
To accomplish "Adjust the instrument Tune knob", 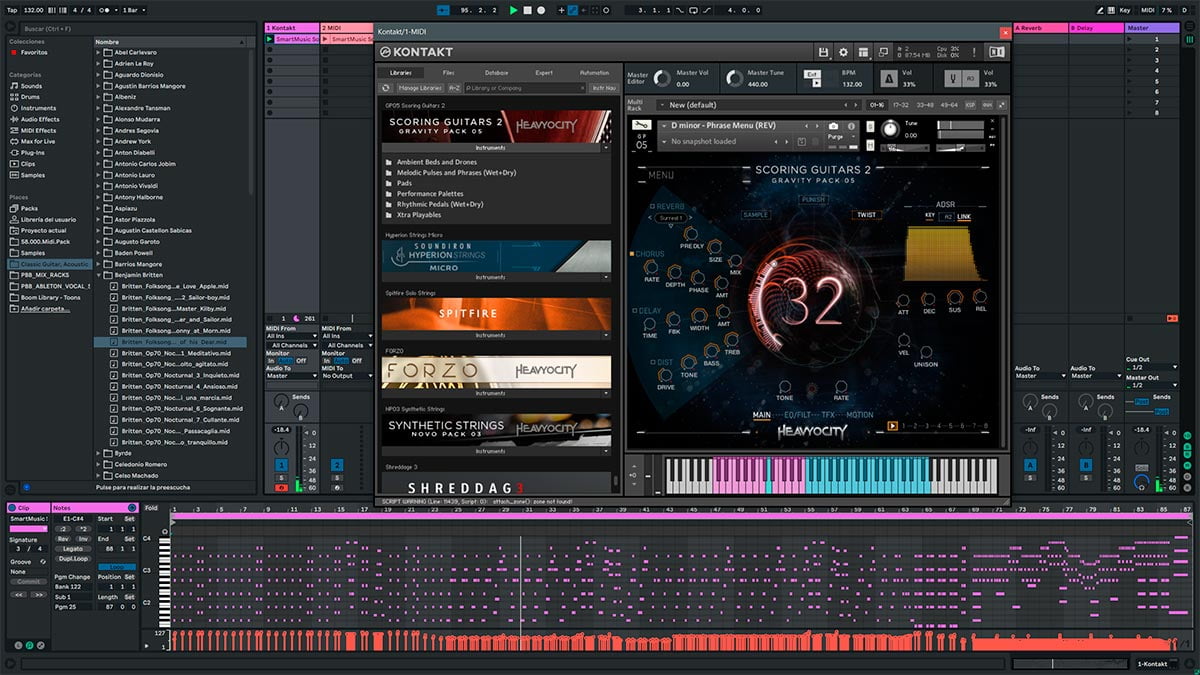I will click(x=889, y=127).
